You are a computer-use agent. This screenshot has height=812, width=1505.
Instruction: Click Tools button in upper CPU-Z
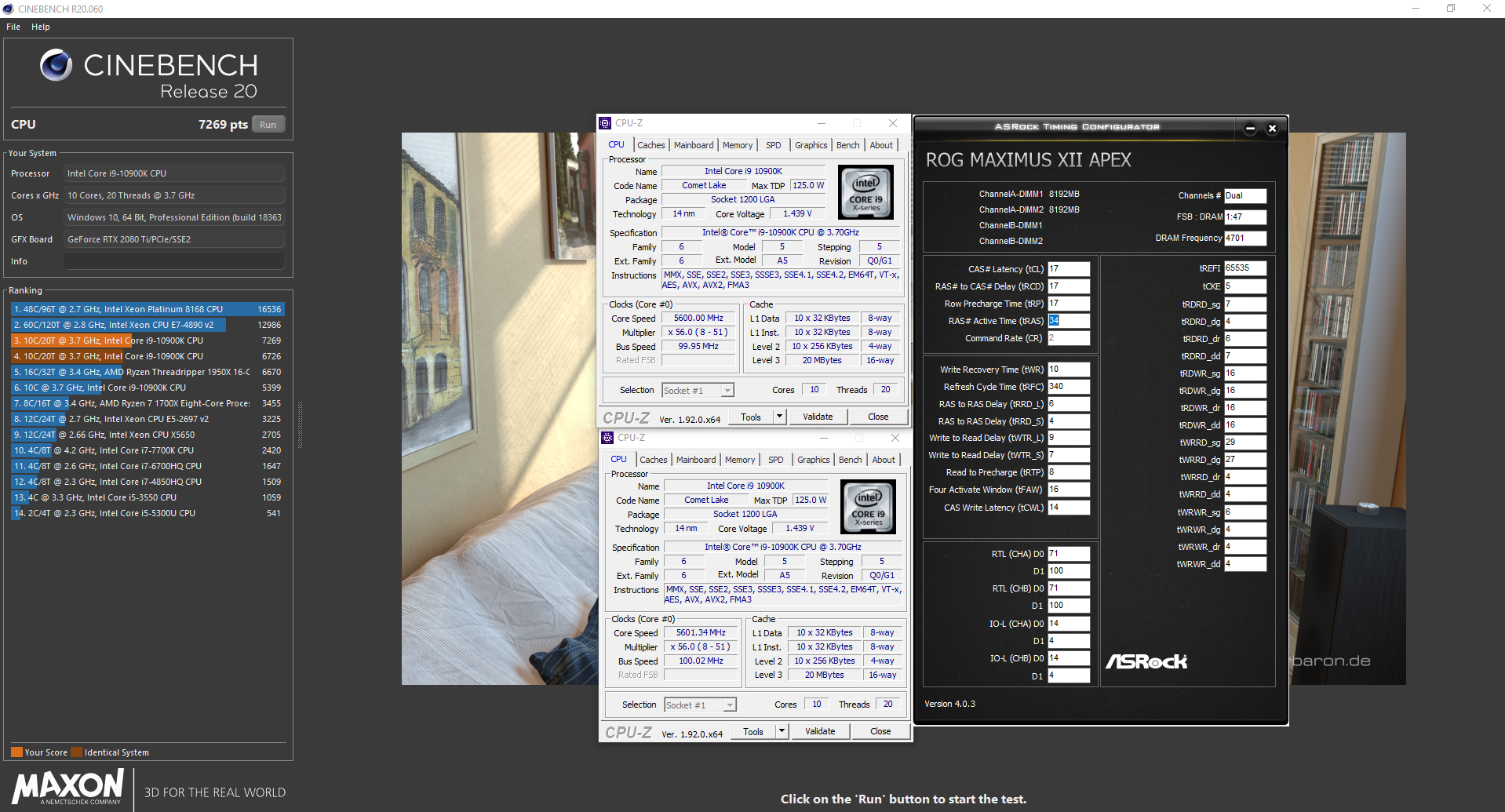[x=751, y=417]
